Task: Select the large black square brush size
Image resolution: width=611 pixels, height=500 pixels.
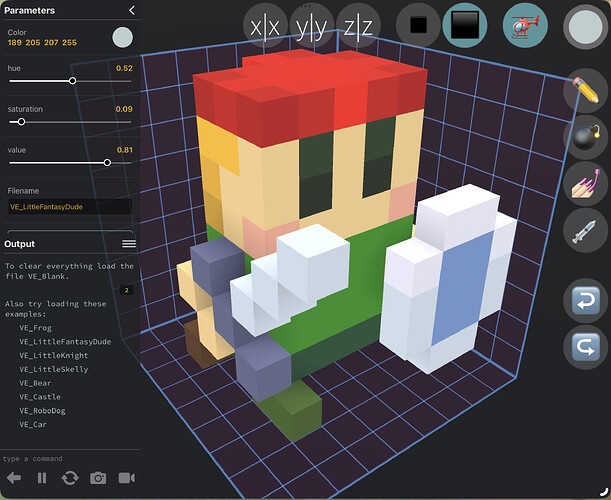Action: click(x=464, y=26)
